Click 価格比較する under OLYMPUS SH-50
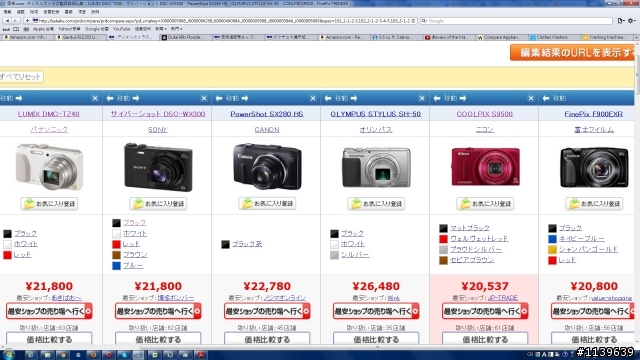Screen dimensions: 640x360 click(x=376, y=339)
